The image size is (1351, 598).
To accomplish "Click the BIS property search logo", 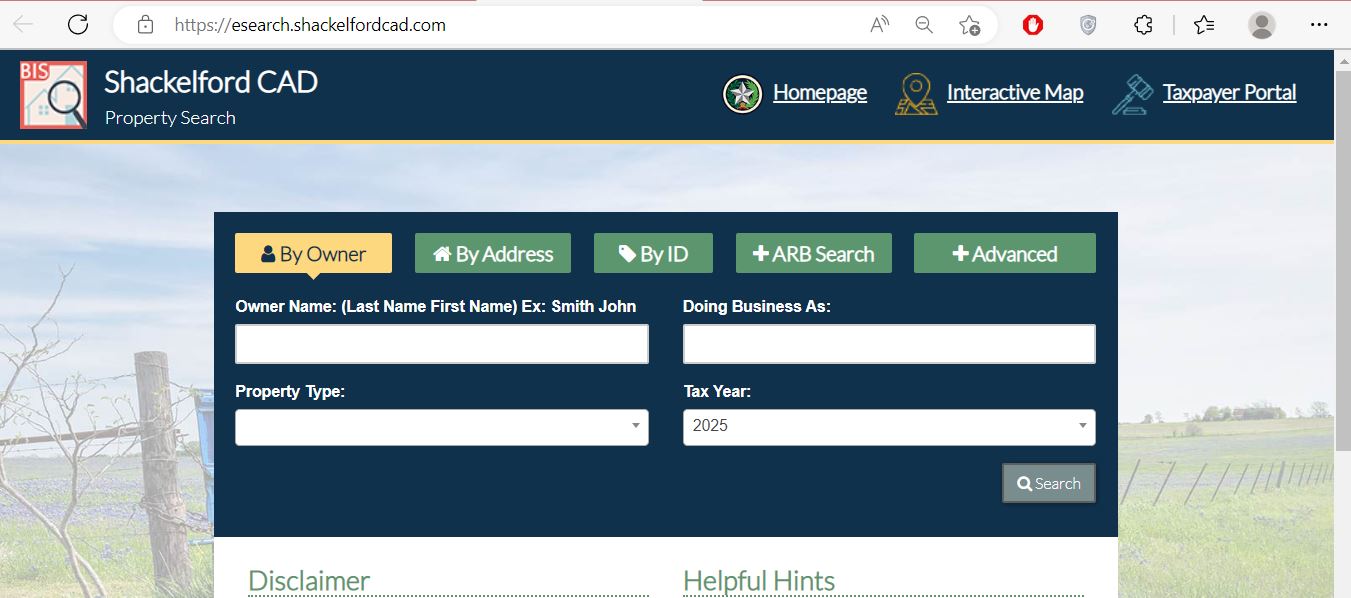I will [53, 95].
